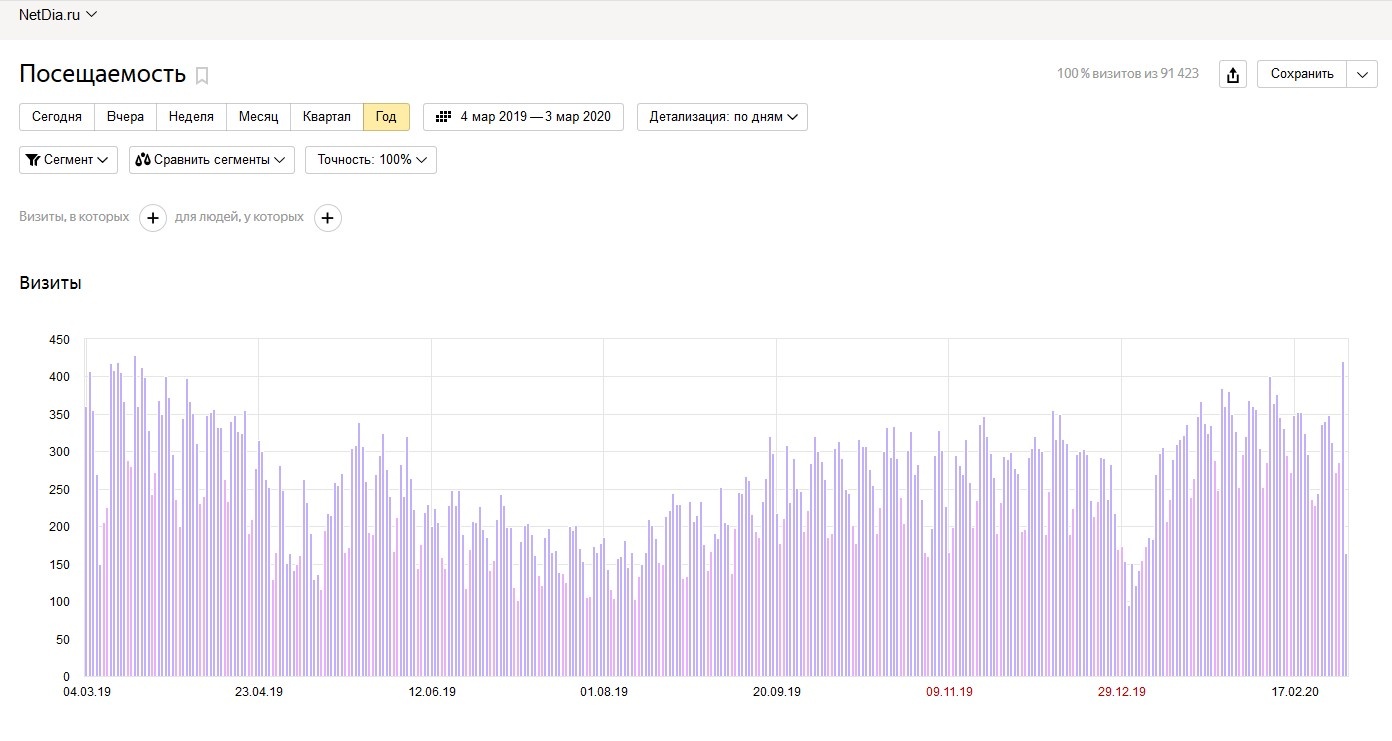Viewport: 1392px width, 741px height.
Task: Select the Вчера period tab
Action: [125, 117]
